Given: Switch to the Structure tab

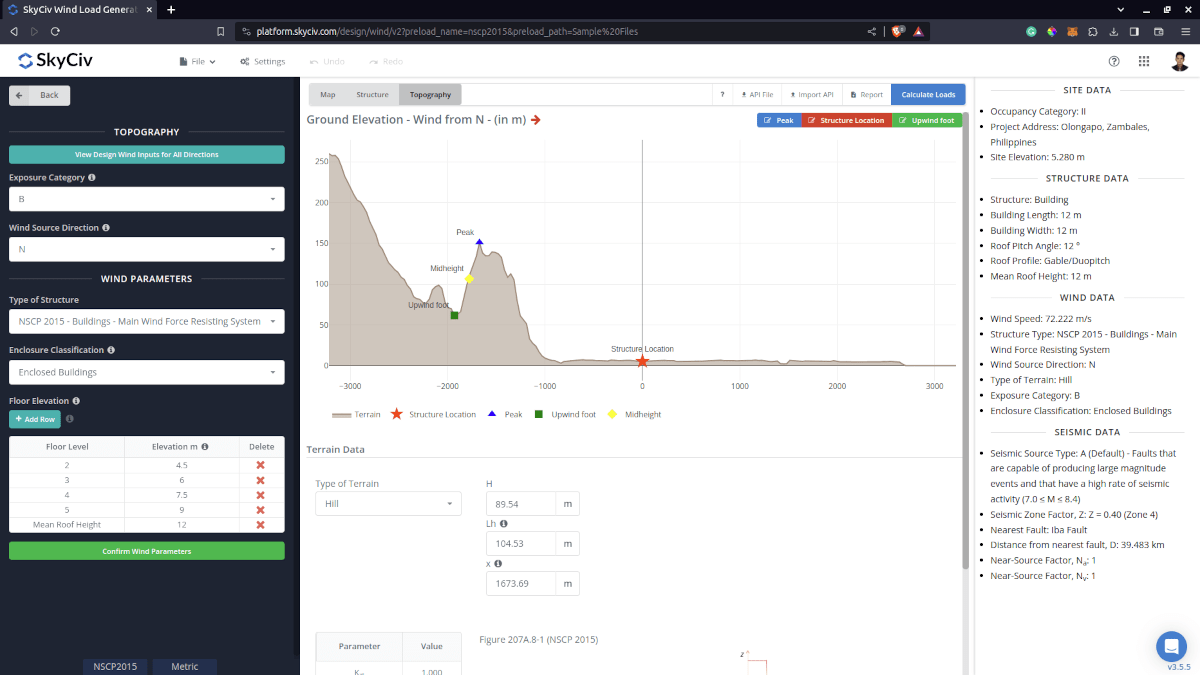Looking at the screenshot, I should (x=372, y=95).
